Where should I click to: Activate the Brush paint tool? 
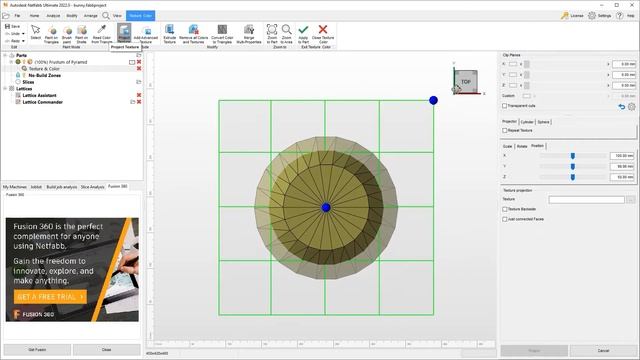tap(67, 34)
